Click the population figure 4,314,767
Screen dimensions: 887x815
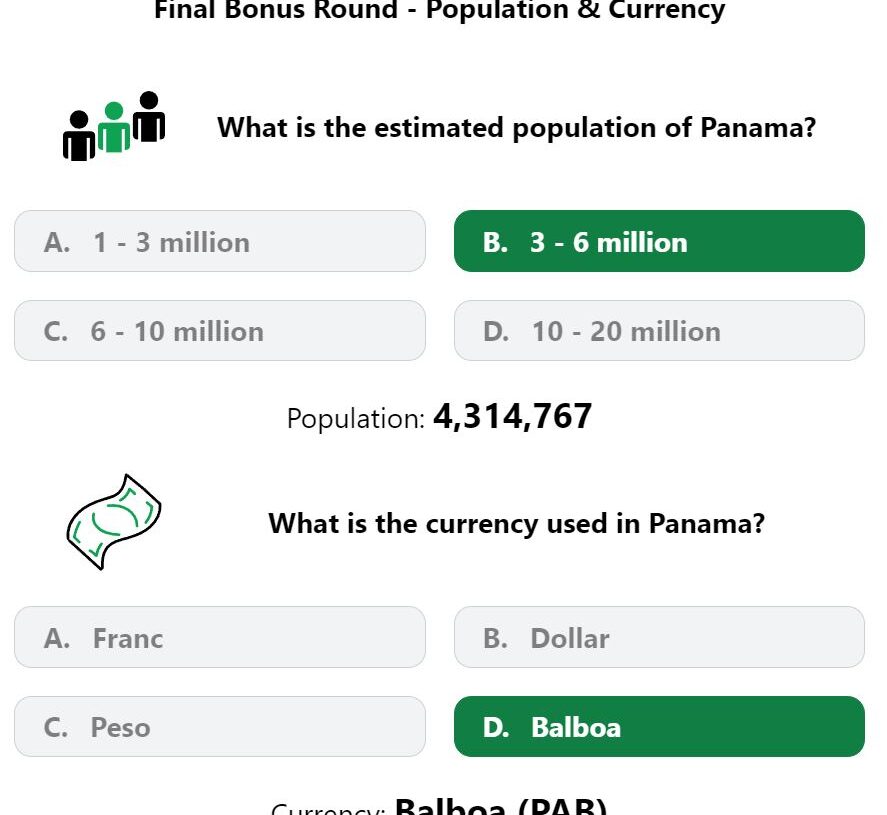[513, 417]
